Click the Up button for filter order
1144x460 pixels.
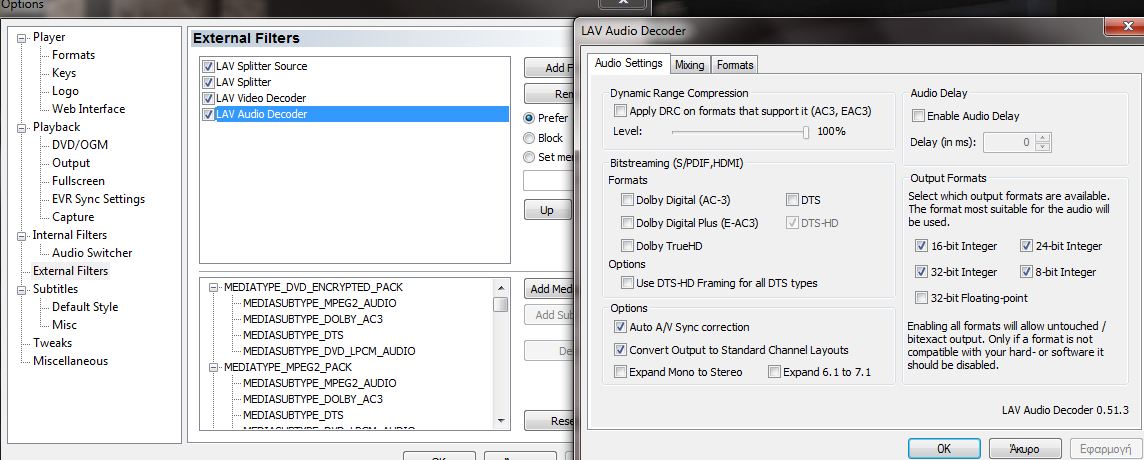click(547, 210)
